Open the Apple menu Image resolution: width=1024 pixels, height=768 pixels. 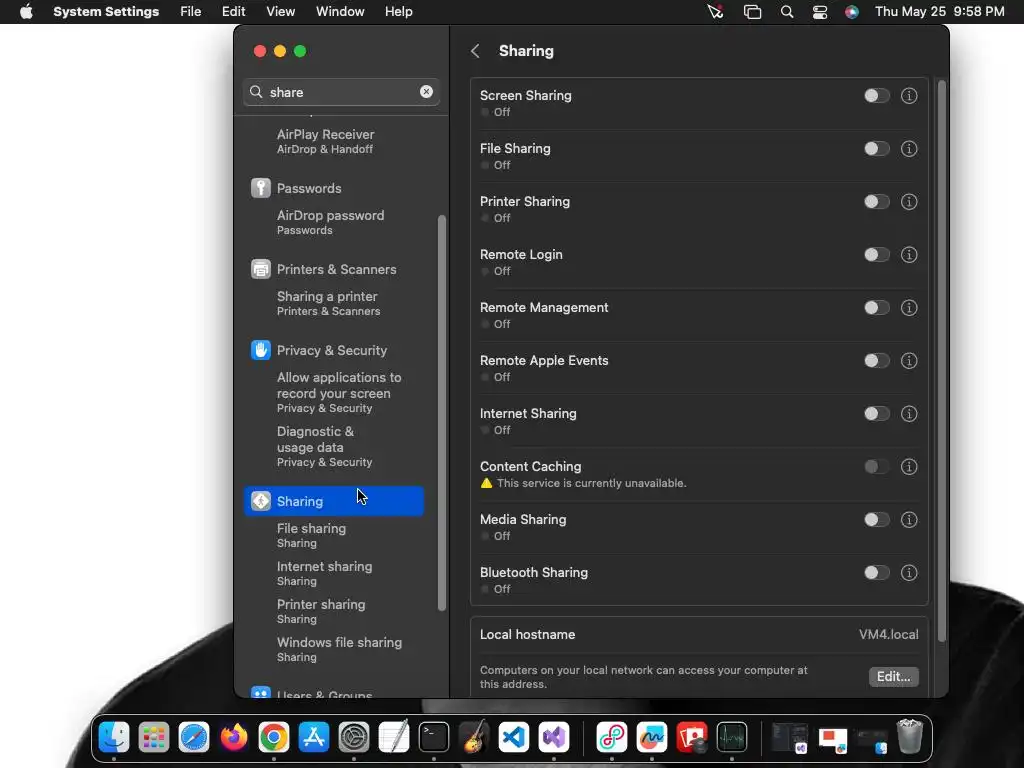pos(26,12)
